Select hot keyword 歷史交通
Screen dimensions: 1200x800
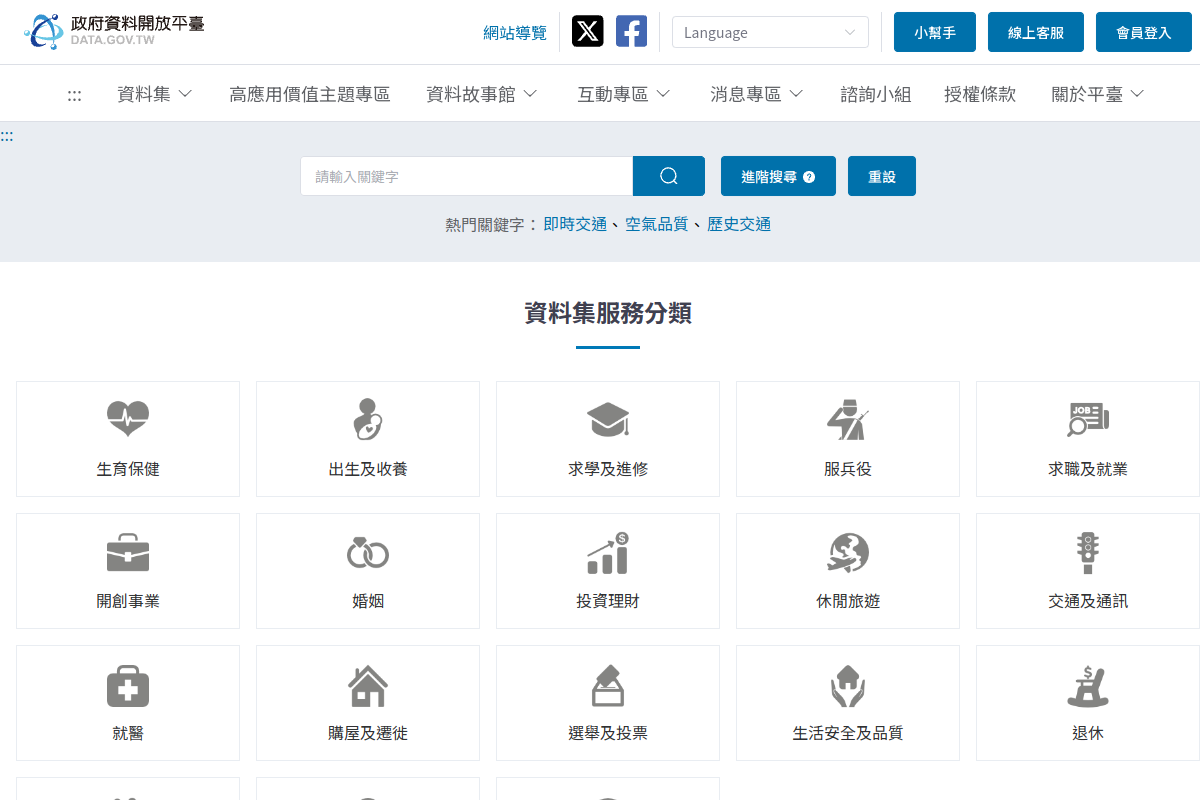[x=739, y=224]
